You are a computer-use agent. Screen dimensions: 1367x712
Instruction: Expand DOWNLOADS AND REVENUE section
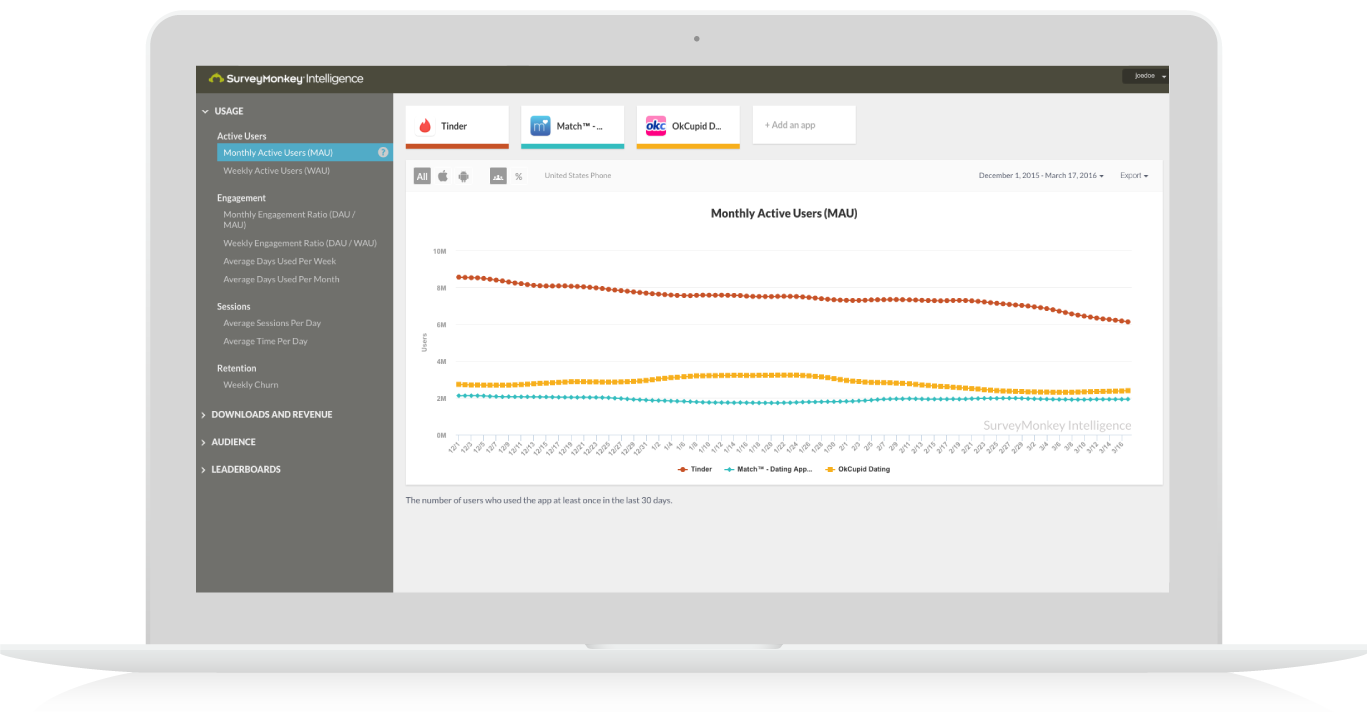coord(266,414)
